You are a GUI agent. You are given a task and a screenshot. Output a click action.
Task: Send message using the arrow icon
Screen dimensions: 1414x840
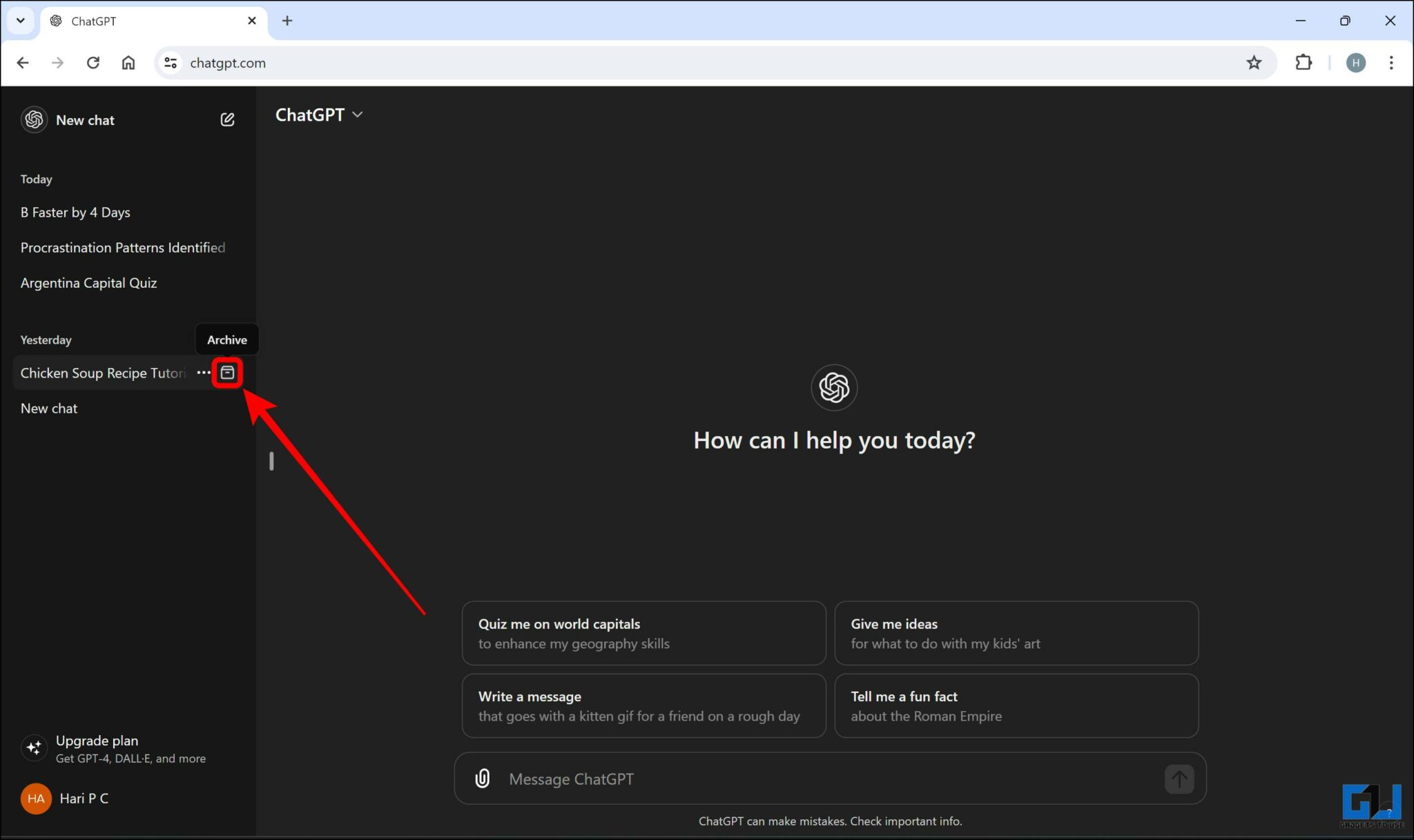(x=1179, y=779)
